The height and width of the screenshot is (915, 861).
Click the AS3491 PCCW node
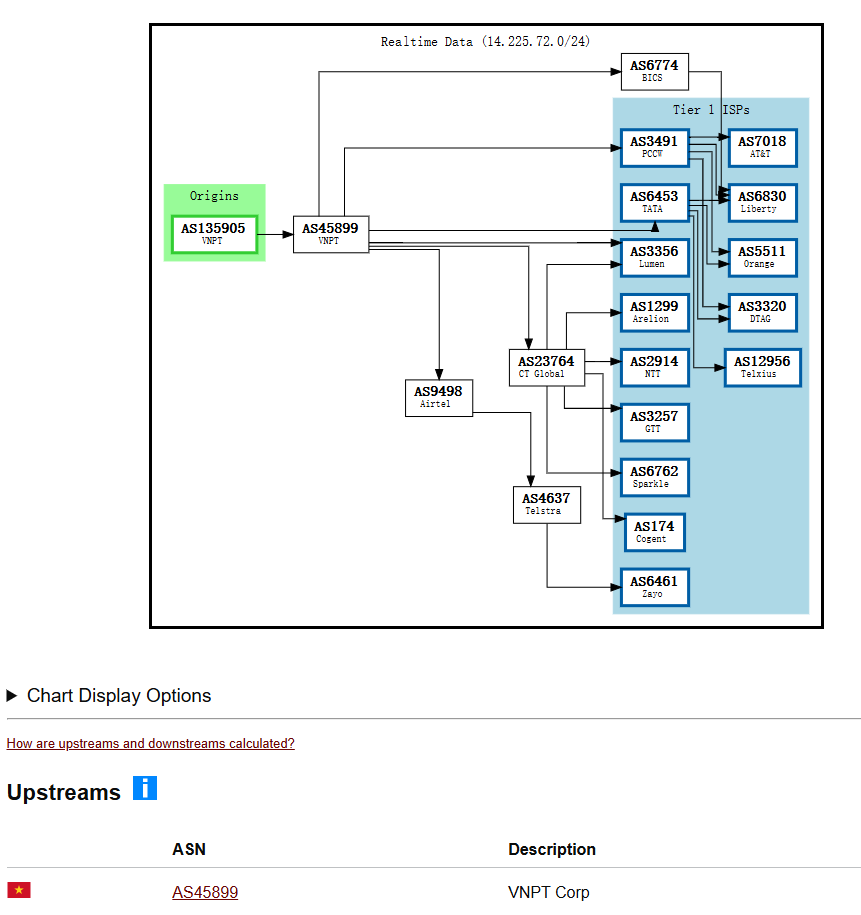654,148
